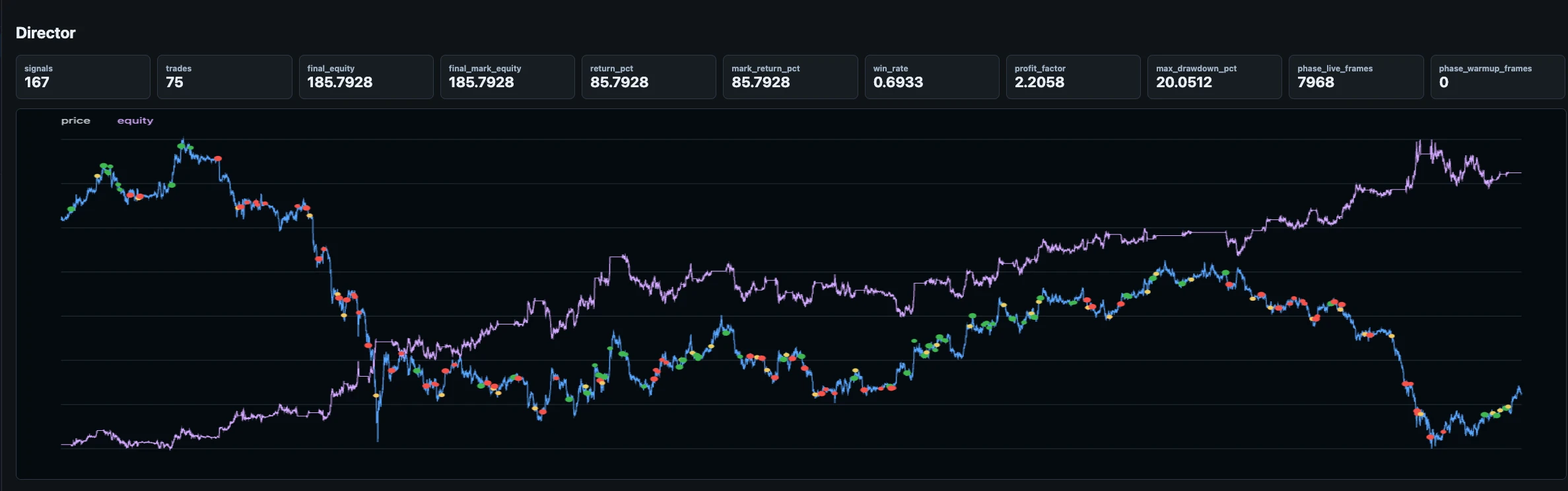Select the max_drawdown_pct value 20.0512
The height and width of the screenshot is (491, 1568).
click(x=1184, y=82)
